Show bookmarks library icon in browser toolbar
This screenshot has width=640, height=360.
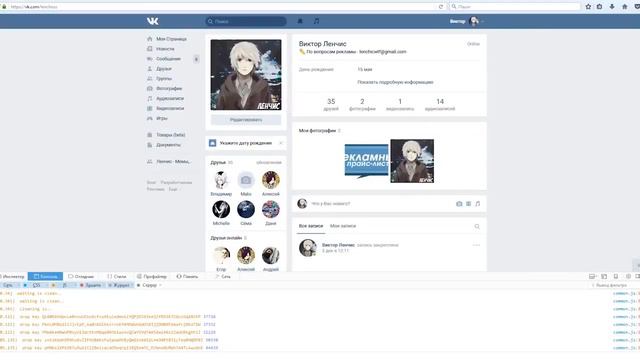(600, 7)
